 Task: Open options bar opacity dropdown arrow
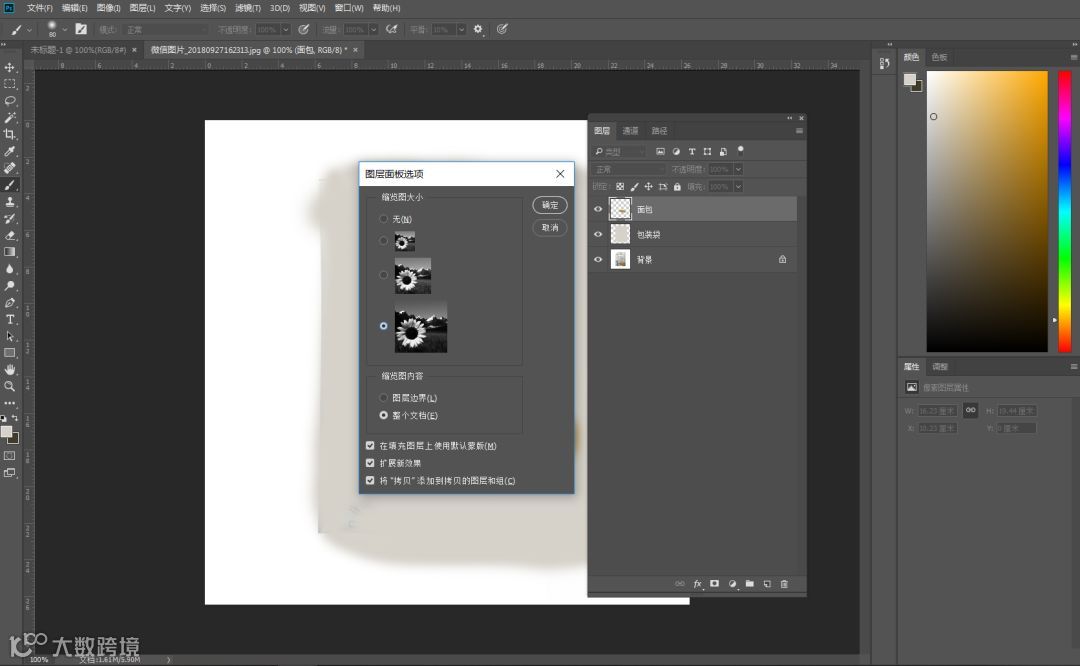pyautogui.click(x=285, y=30)
